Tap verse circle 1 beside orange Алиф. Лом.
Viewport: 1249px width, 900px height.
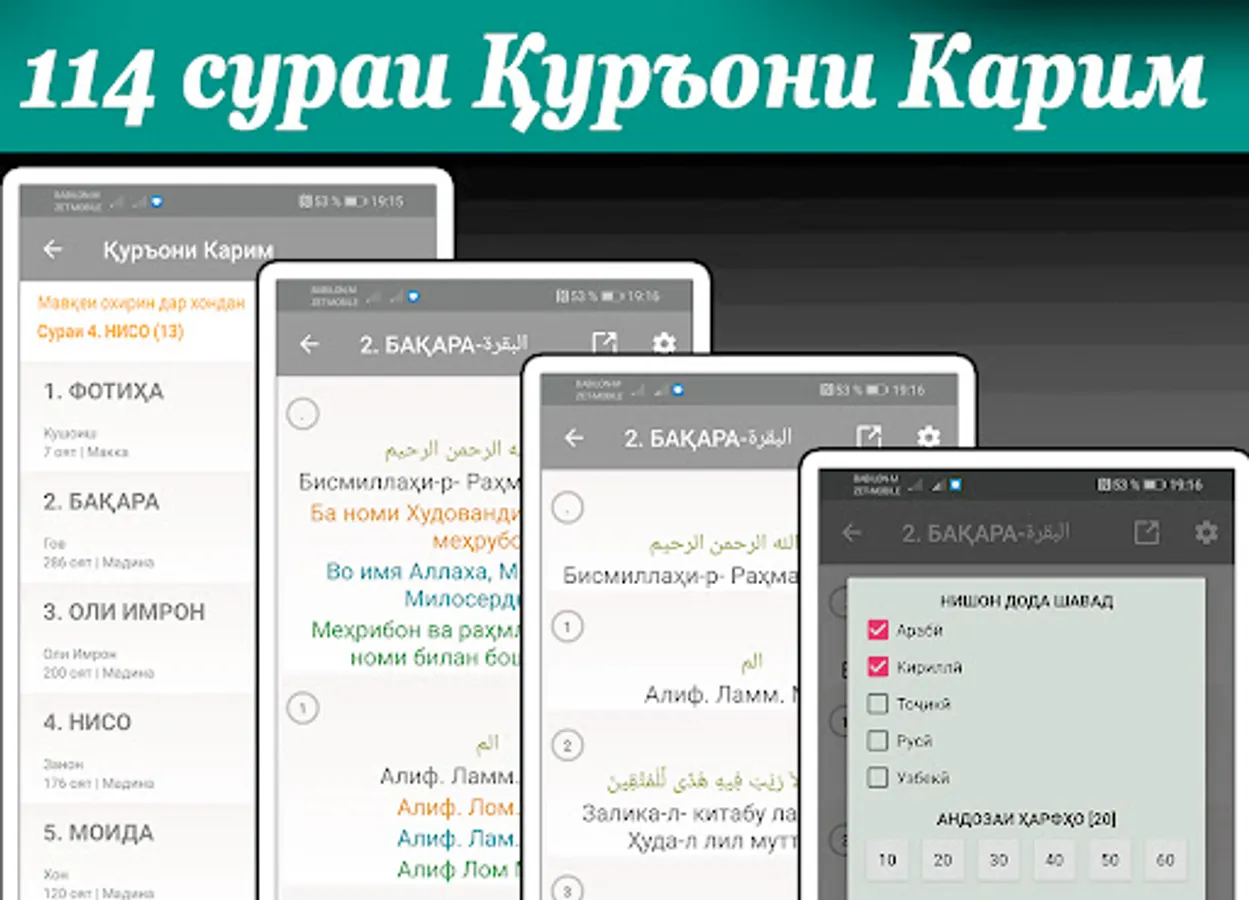coord(303,709)
